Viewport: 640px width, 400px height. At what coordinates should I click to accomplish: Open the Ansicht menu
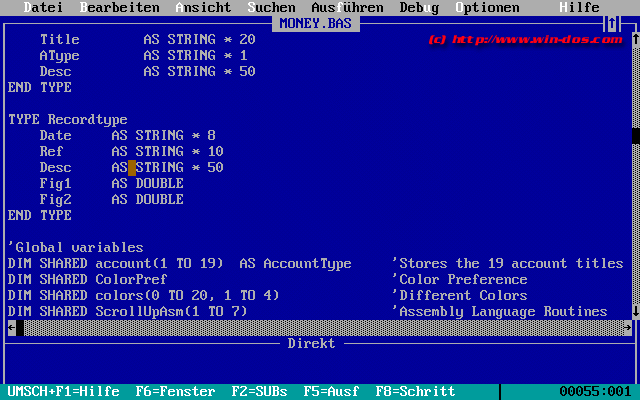coord(203,7)
